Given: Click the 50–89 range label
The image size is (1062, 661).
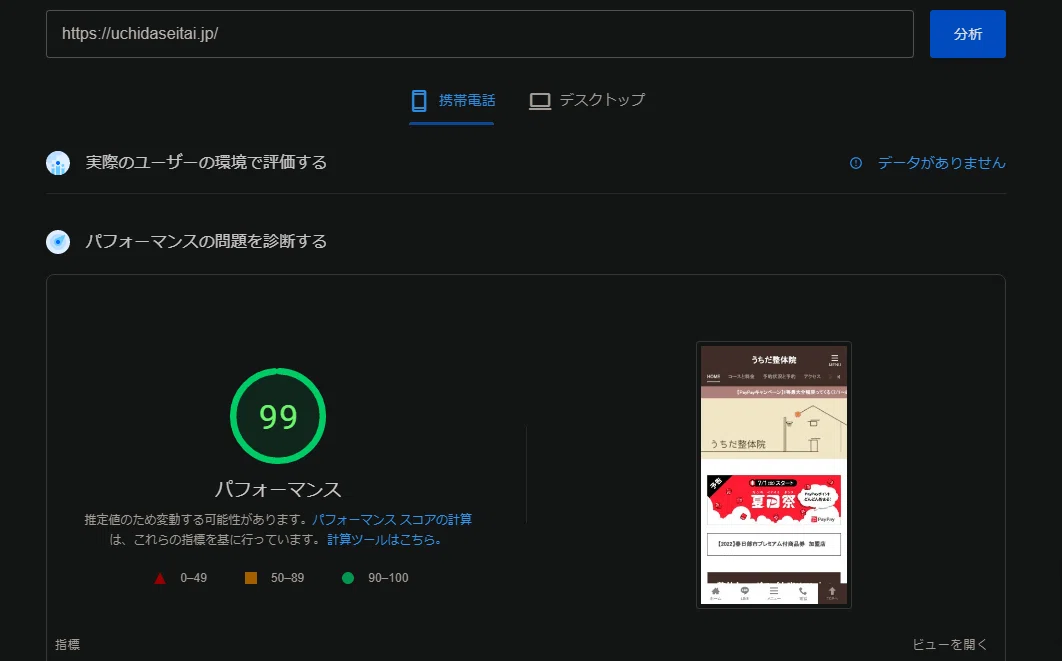Looking at the screenshot, I should click(287, 578).
